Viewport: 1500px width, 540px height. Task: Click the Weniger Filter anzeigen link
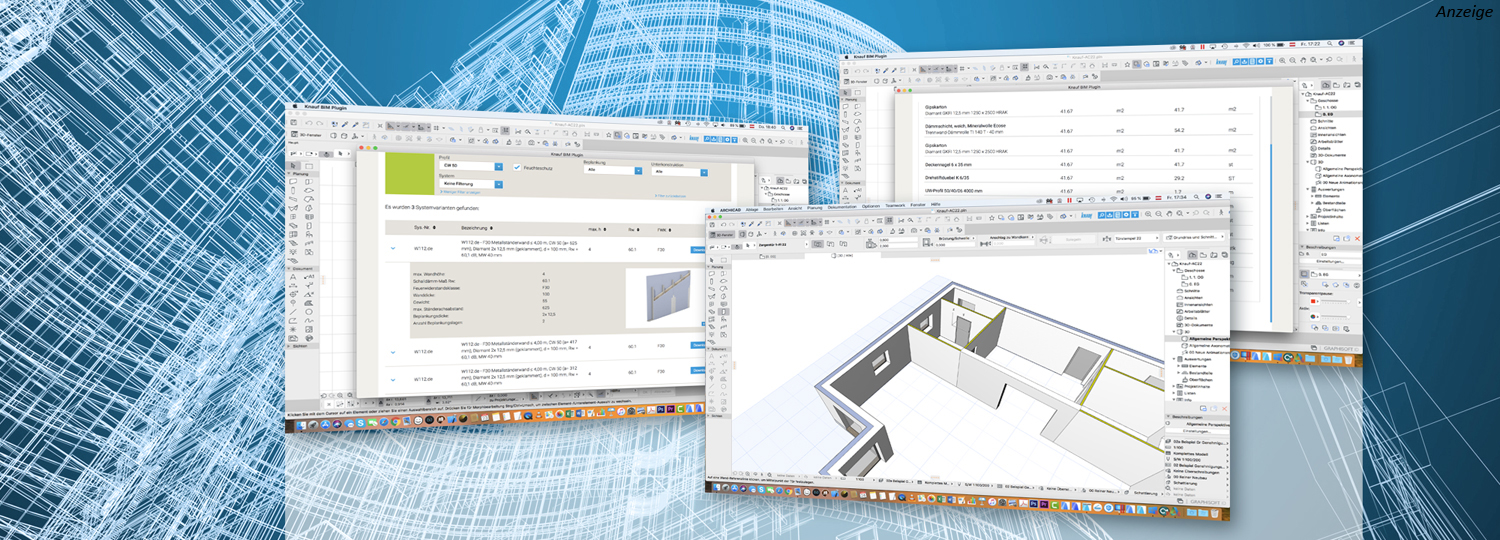pyautogui.click(x=462, y=192)
